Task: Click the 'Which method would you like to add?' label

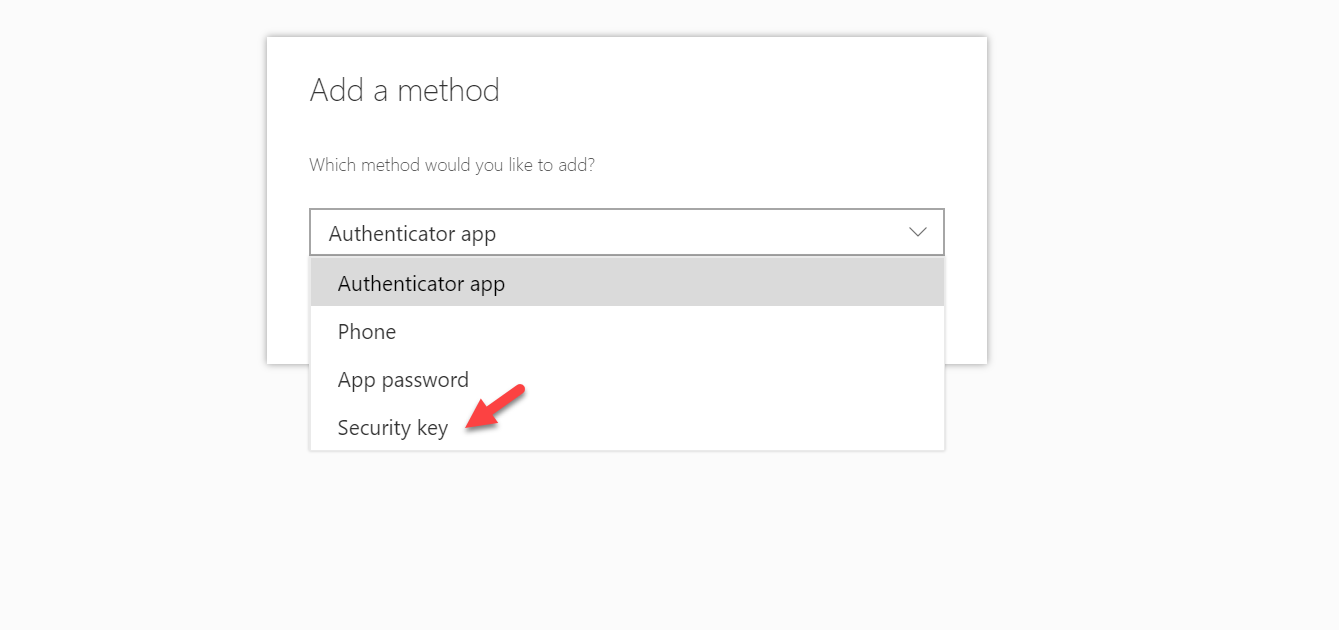Action: point(452,164)
